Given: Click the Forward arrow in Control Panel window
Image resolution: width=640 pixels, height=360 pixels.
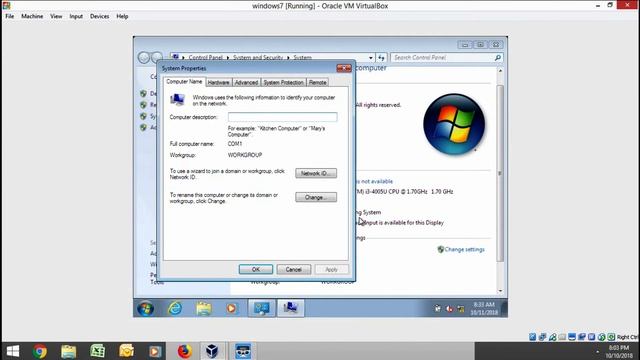Looking at the screenshot, I should tap(157, 58).
